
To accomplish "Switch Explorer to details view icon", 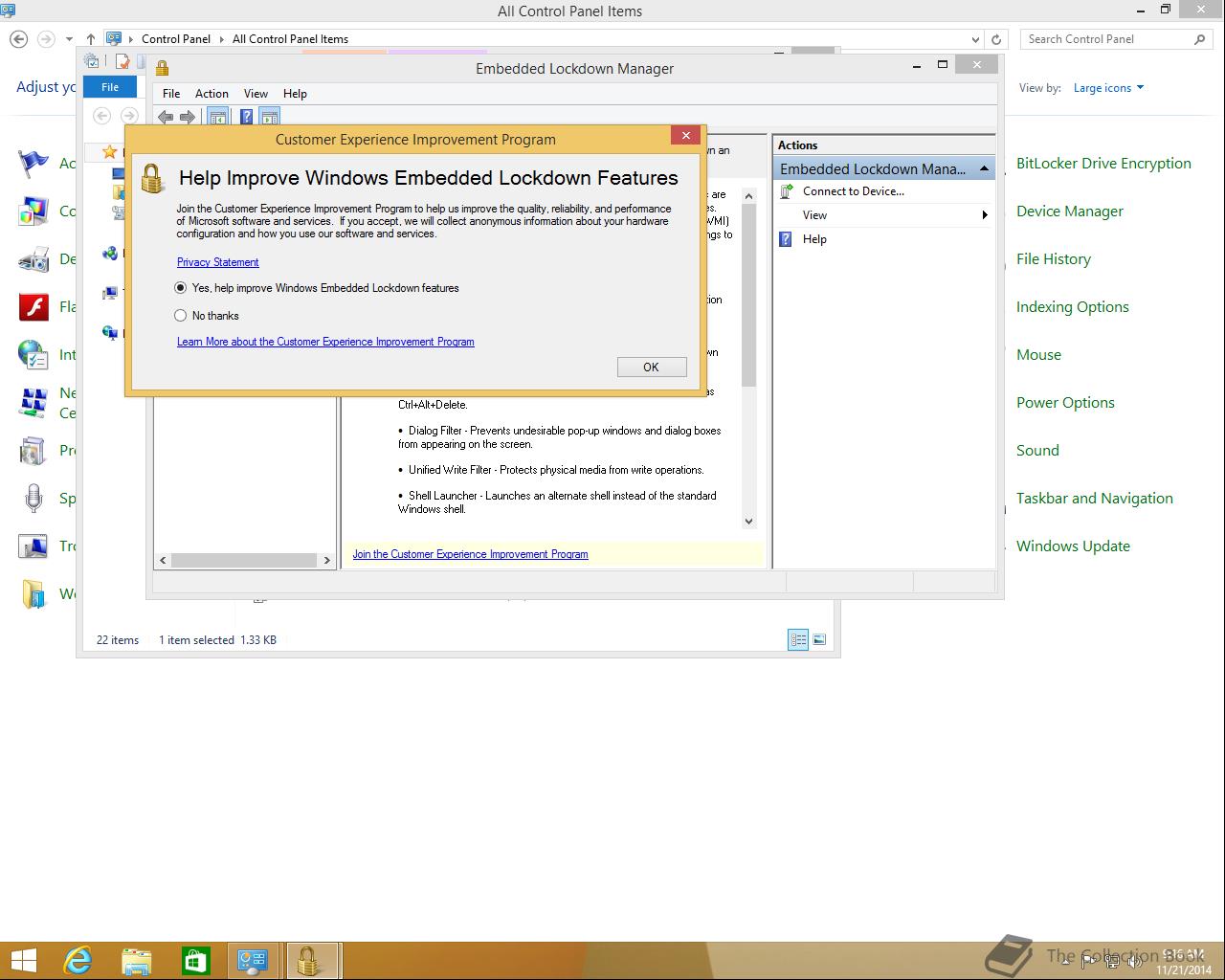I will click(798, 640).
